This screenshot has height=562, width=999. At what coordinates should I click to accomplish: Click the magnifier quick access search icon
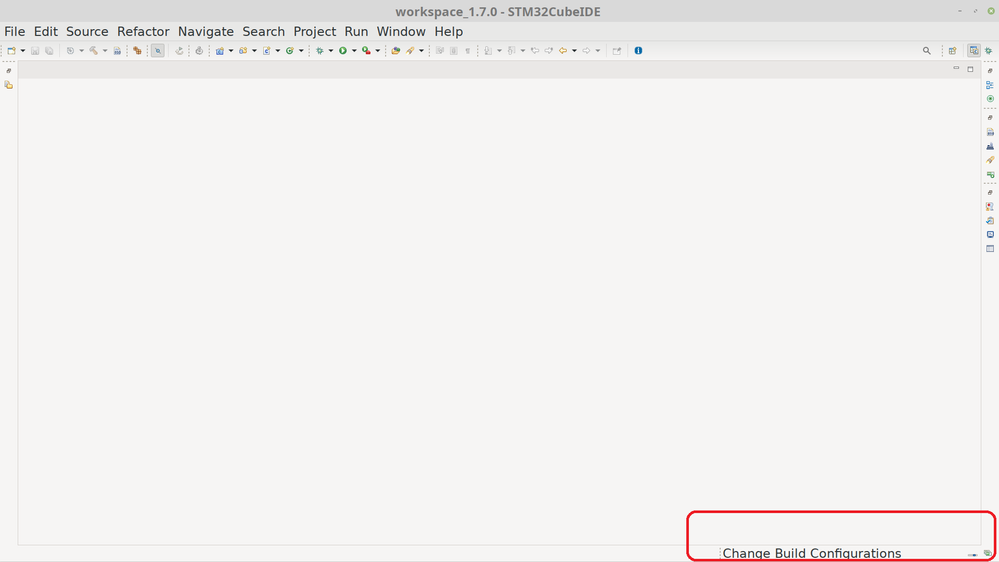pyautogui.click(x=927, y=50)
